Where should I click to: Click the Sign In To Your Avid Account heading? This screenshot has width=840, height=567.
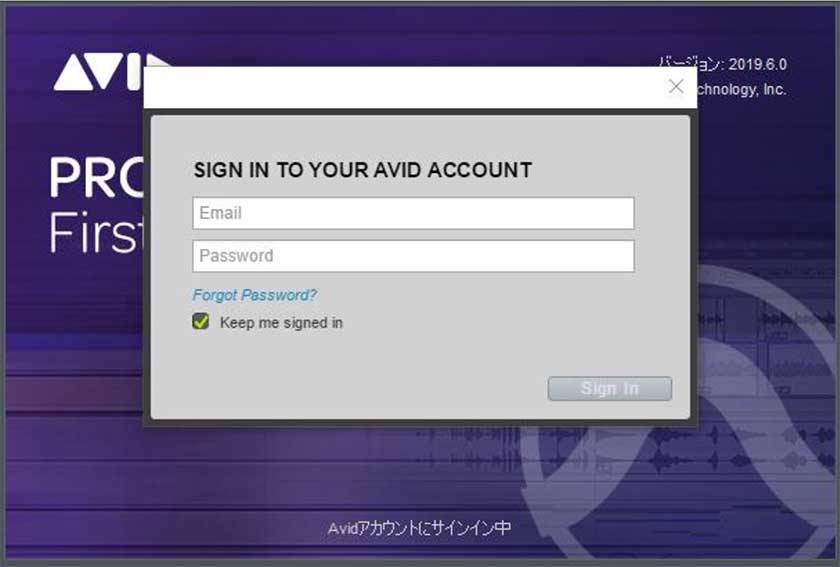[363, 170]
